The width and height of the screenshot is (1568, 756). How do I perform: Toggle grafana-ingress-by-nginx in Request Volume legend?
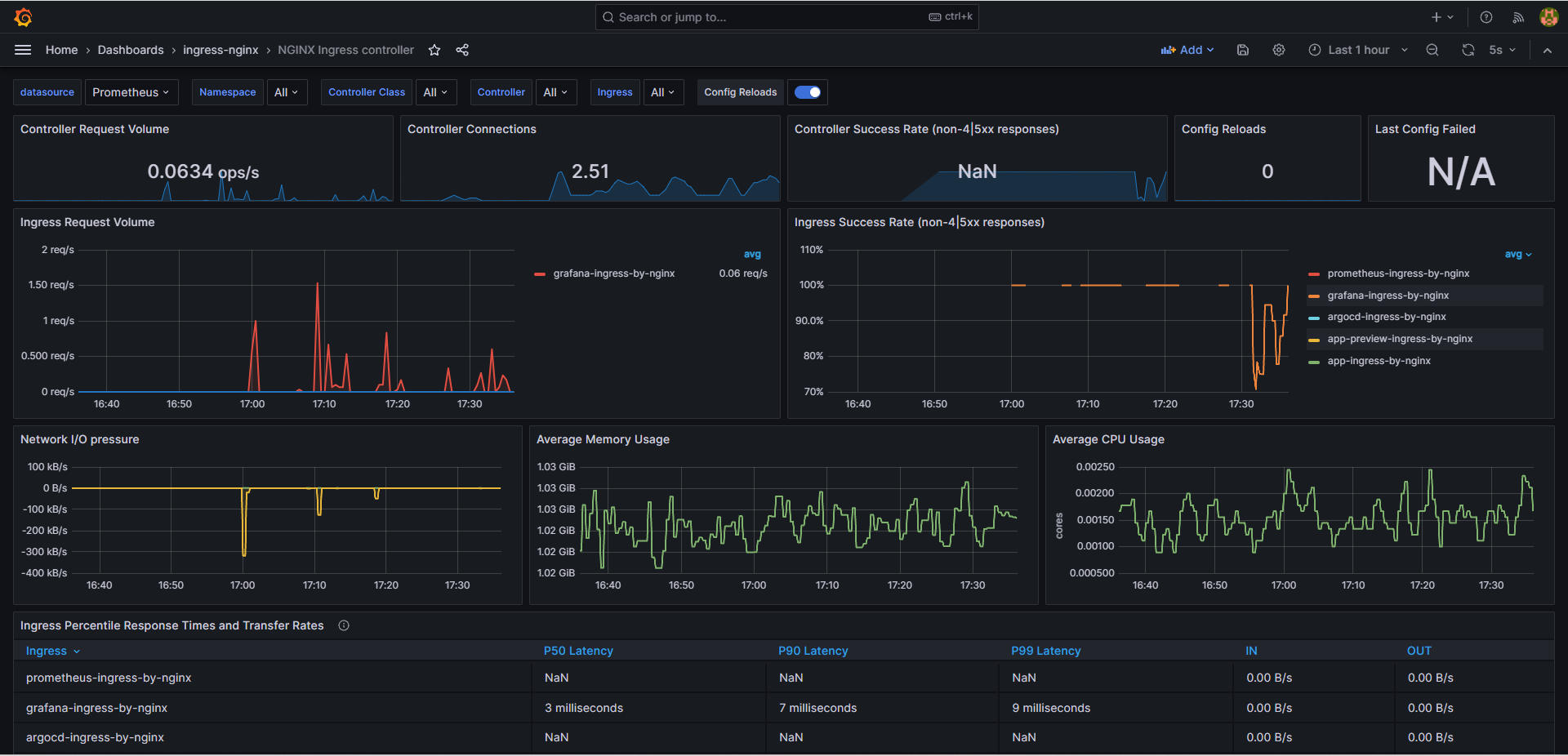[613, 273]
